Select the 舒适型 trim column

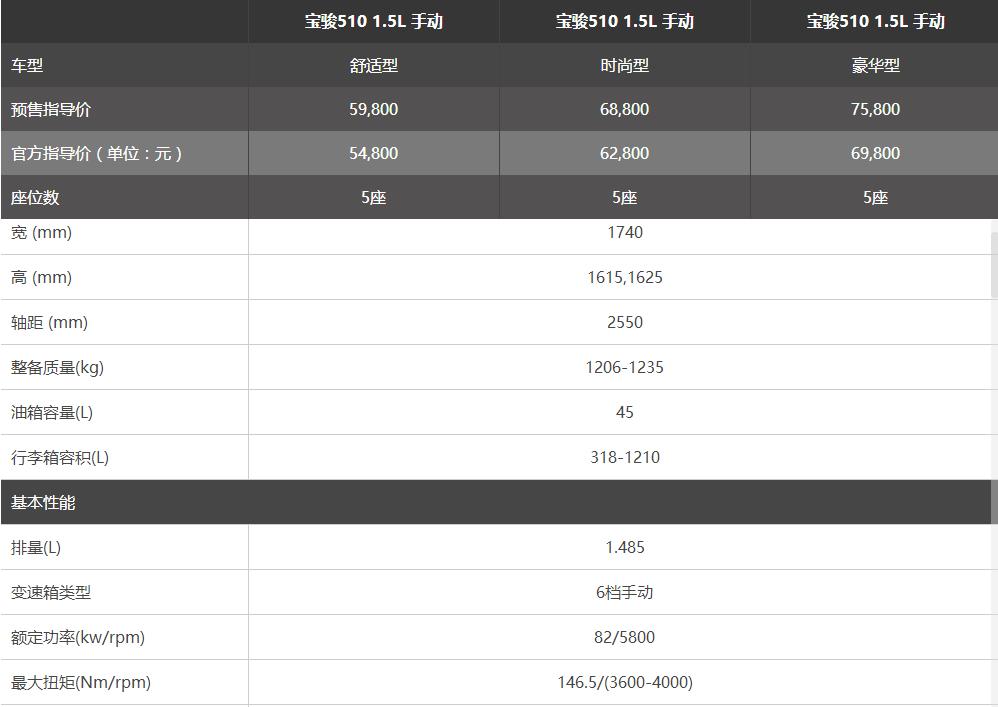[x=373, y=65]
